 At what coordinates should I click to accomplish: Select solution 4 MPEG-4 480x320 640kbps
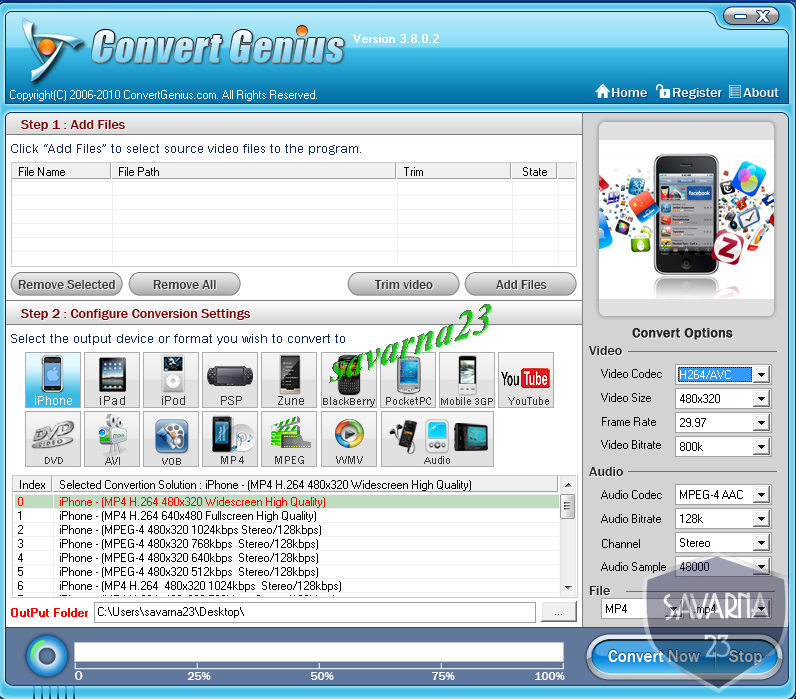[x=286, y=558]
